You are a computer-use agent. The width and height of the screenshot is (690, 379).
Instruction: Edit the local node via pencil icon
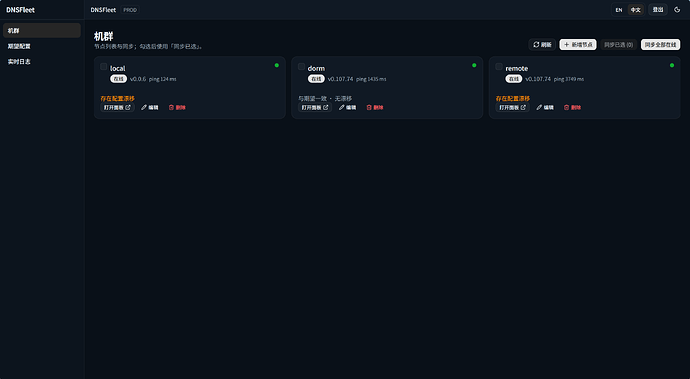pyautogui.click(x=150, y=107)
